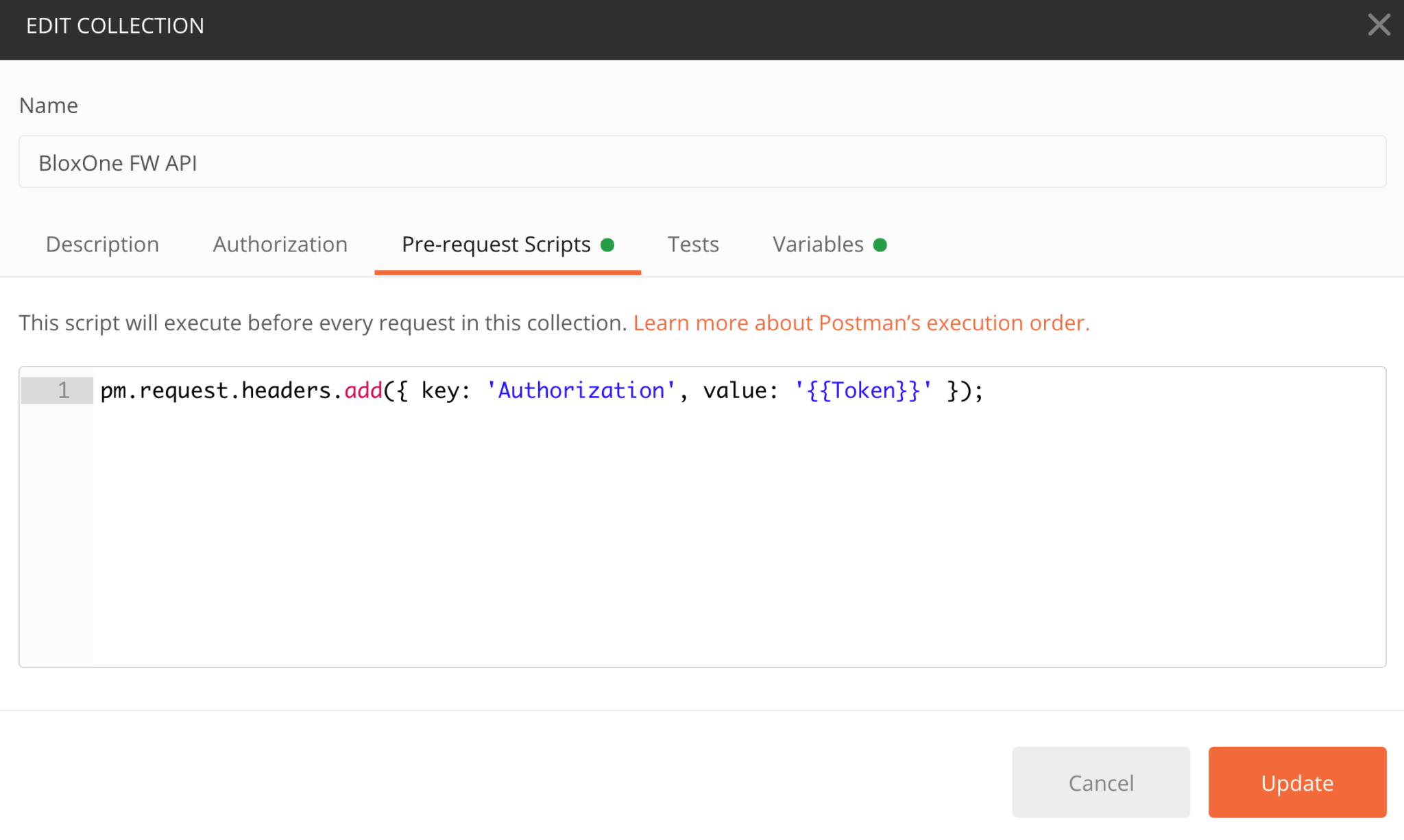Place cursor inside the pre-request script code
The width and height of the screenshot is (1404, 840).
480,390
